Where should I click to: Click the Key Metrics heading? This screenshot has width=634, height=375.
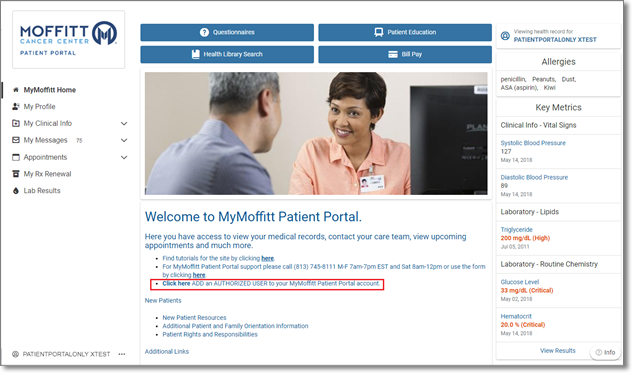[558, 108]
